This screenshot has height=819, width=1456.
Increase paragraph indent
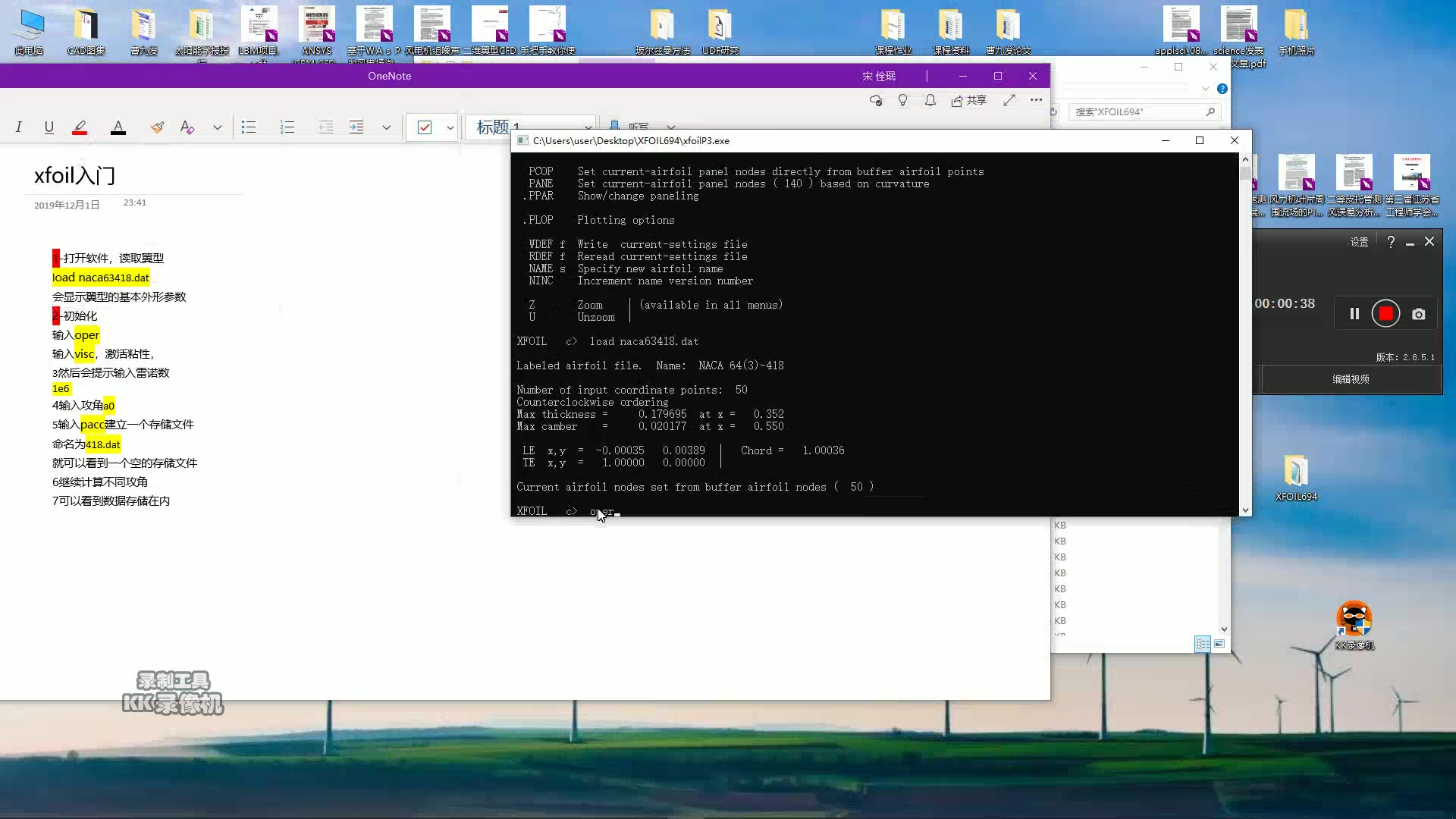tap(356, 127)
